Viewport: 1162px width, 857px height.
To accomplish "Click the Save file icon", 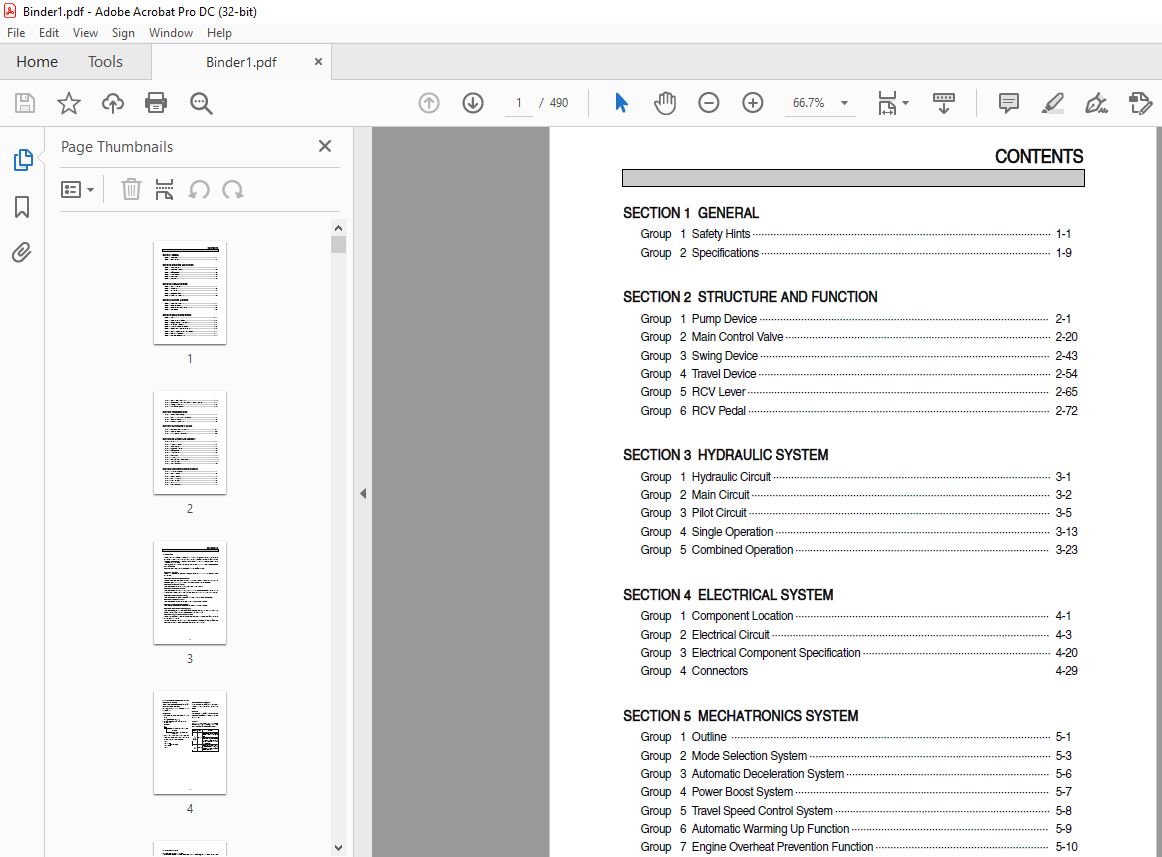I will coord(25,103).
